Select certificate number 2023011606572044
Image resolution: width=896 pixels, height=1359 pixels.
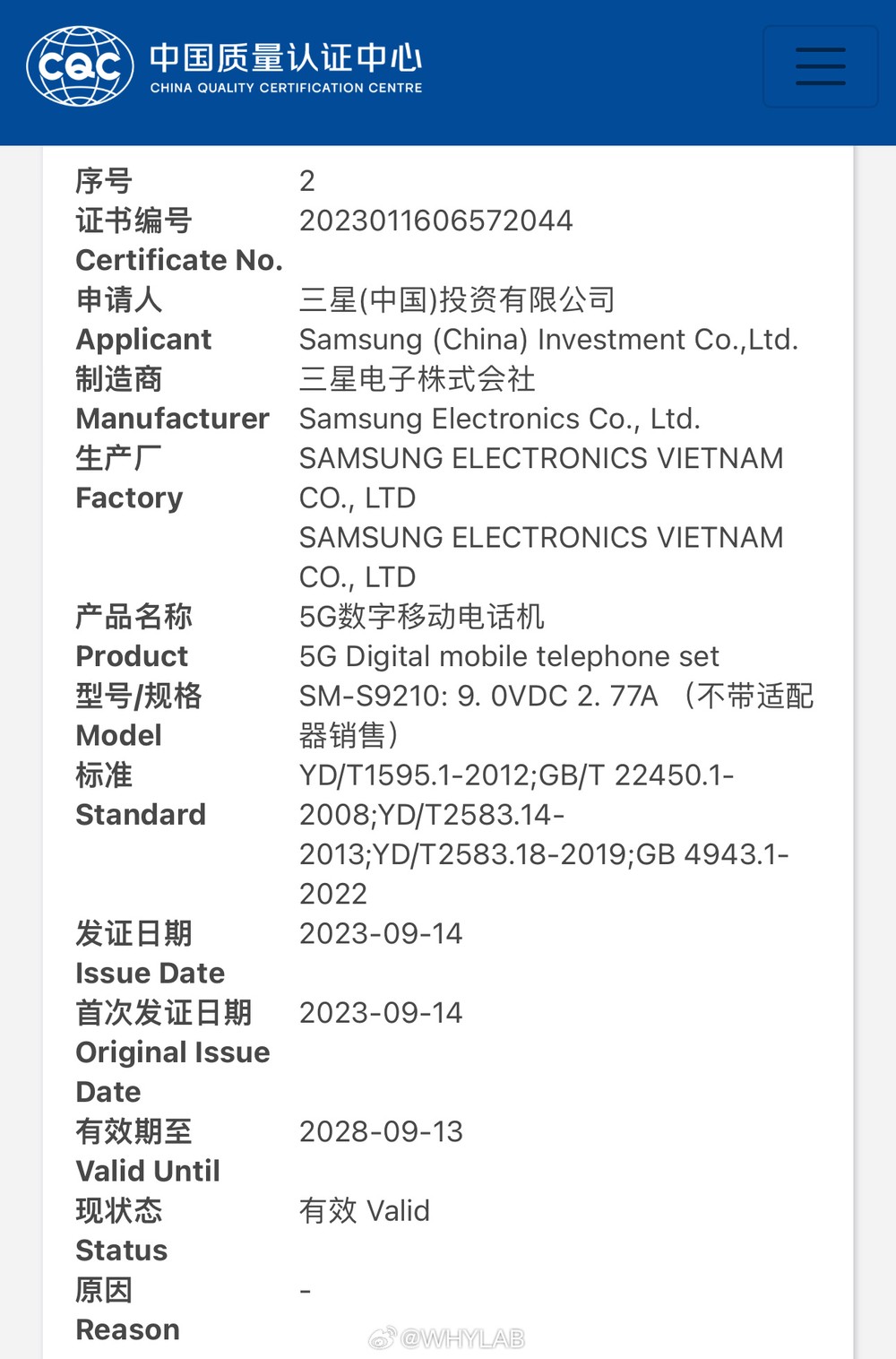click(x=436, y=221)
